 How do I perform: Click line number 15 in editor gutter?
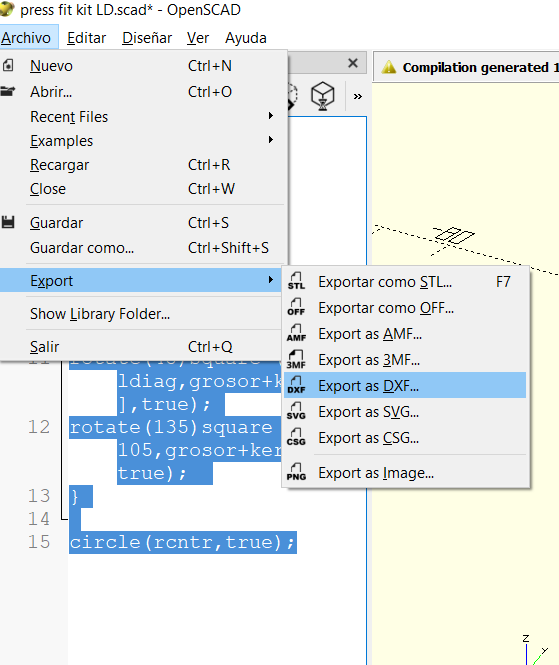click(39, 542)
